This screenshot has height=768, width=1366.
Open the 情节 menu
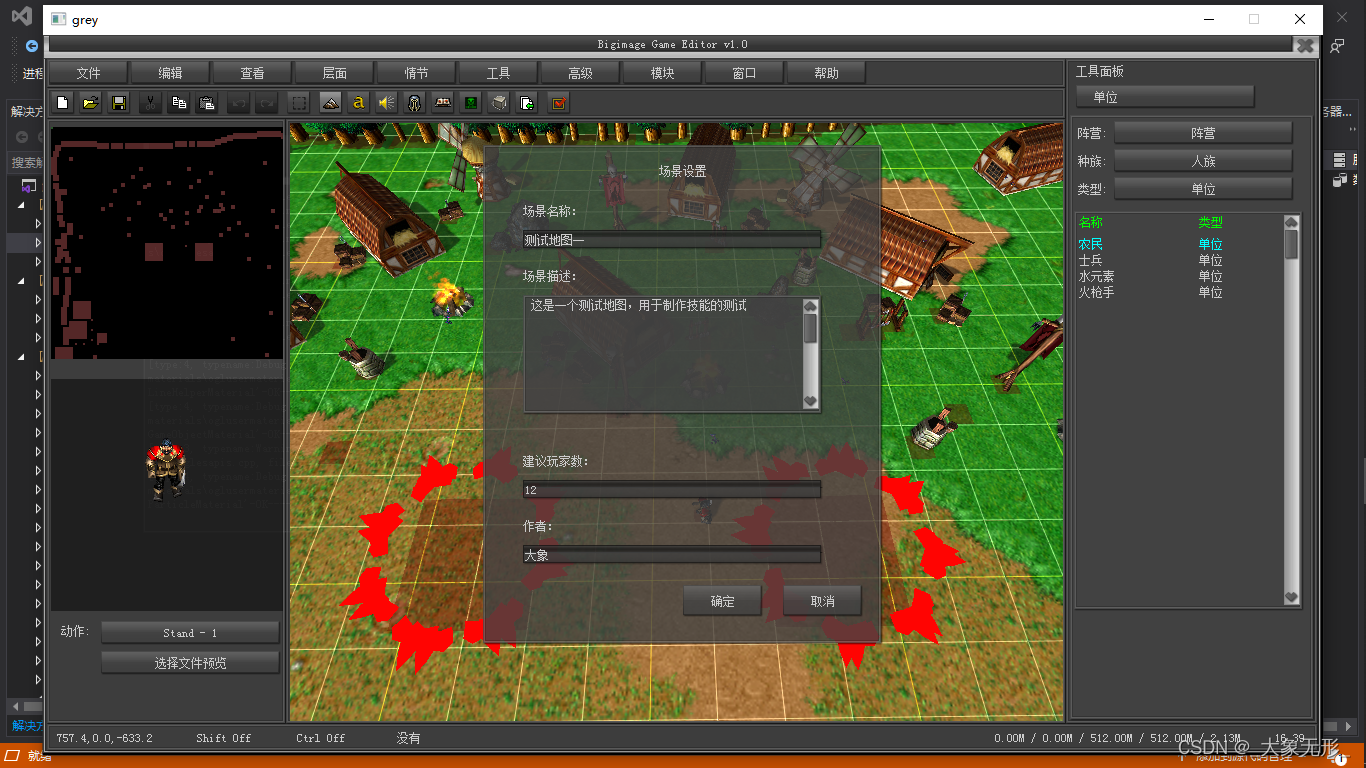pyautogui.click(x=417, y=73)
